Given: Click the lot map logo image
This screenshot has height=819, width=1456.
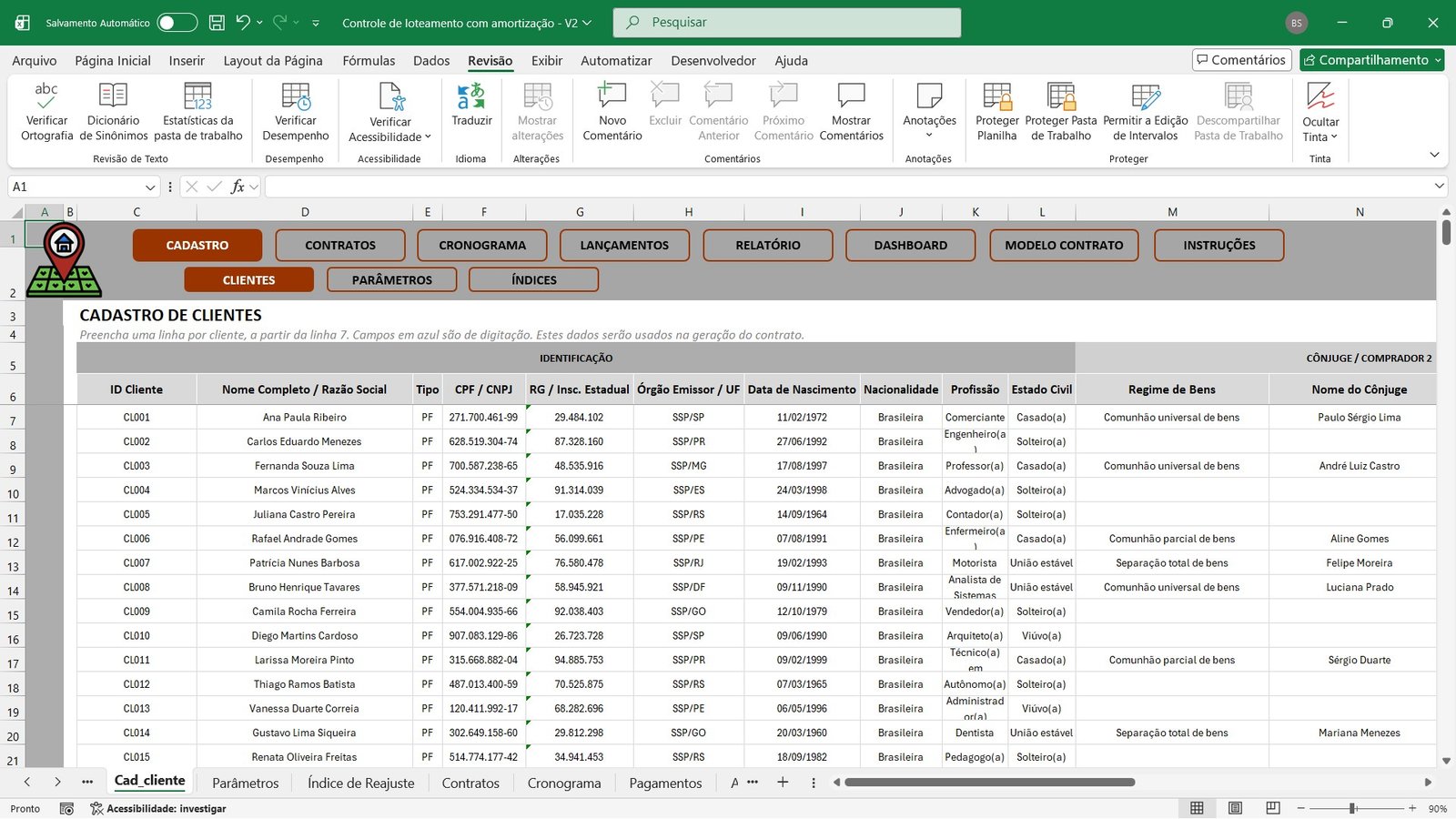Looking at the screenshot, I should (x=64, y=260).
